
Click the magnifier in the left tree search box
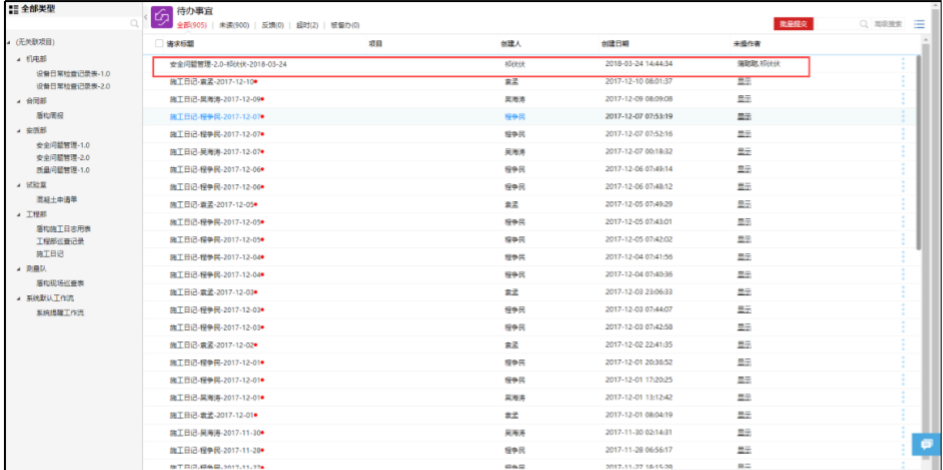134,24
